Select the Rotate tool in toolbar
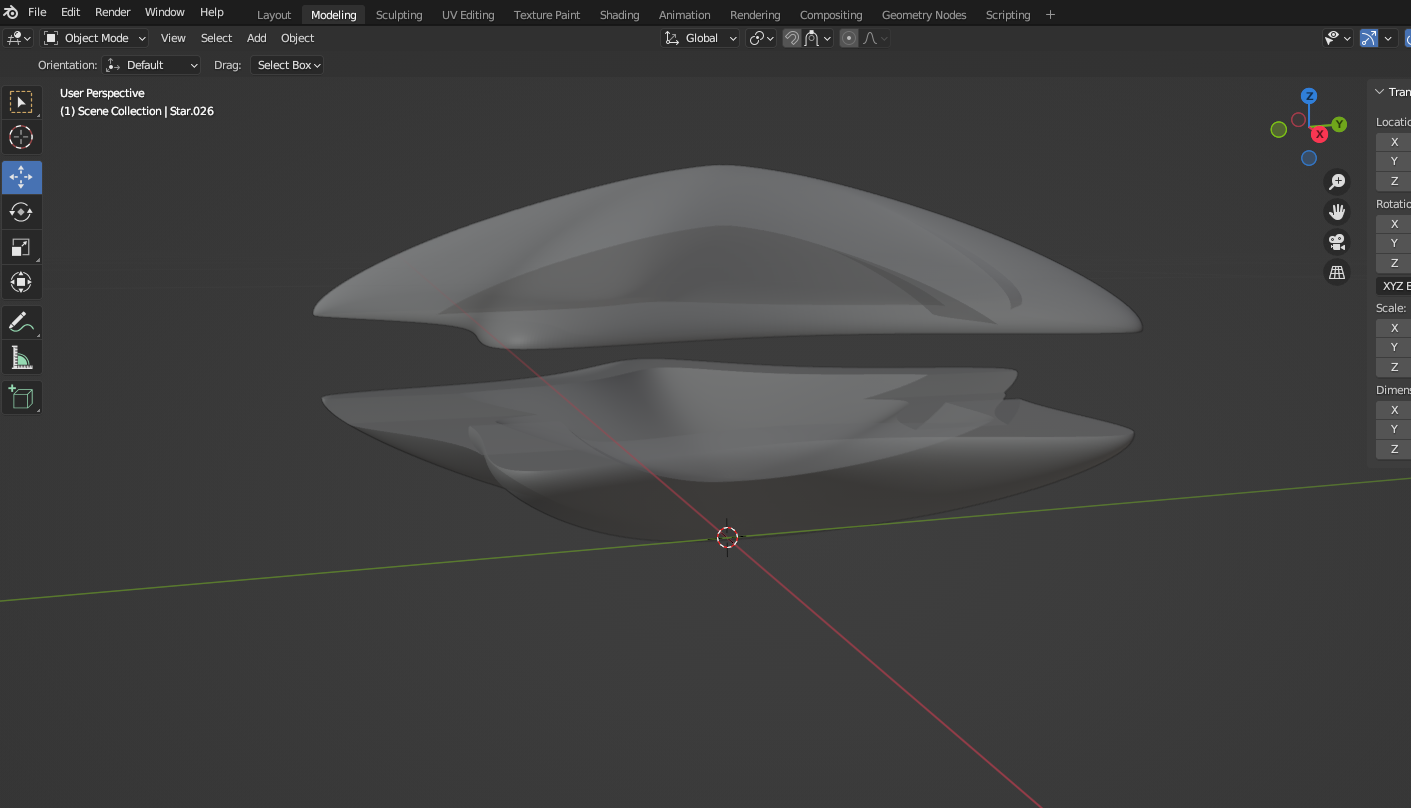 21,212
